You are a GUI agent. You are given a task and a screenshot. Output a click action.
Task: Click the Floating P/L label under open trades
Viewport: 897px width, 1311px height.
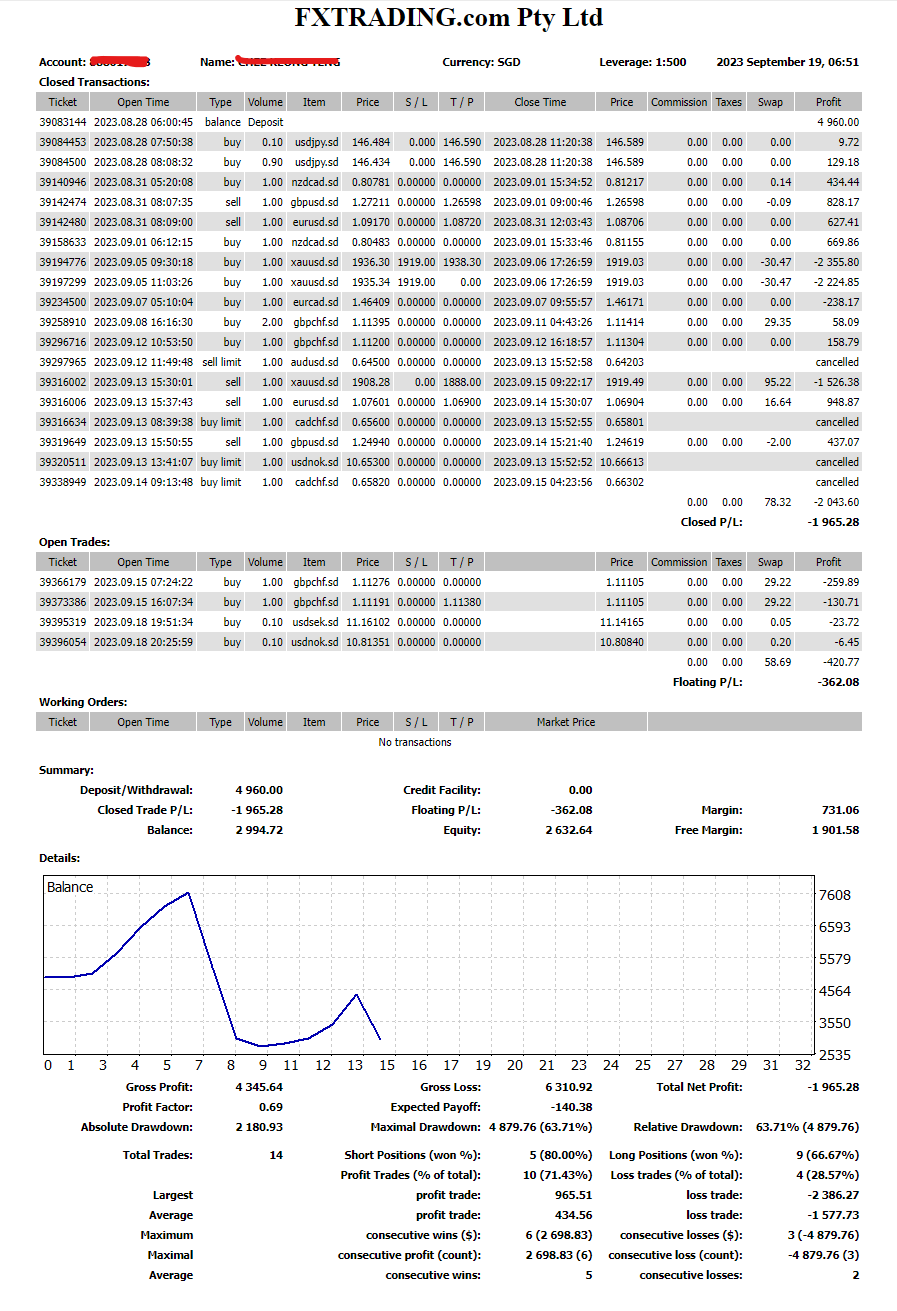(708, 682)
